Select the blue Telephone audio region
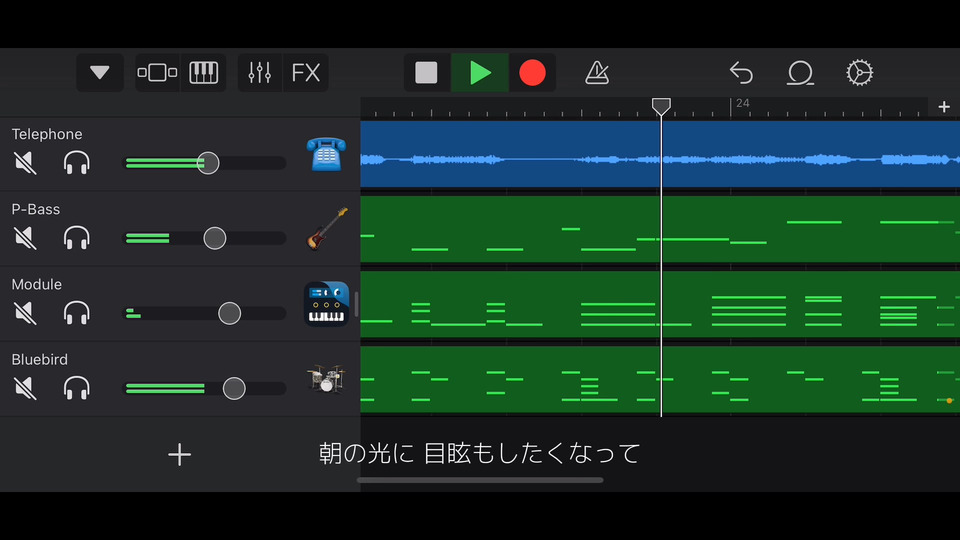Image resolution: width=960 pixels, height=540 pixels. pos(660,154)
